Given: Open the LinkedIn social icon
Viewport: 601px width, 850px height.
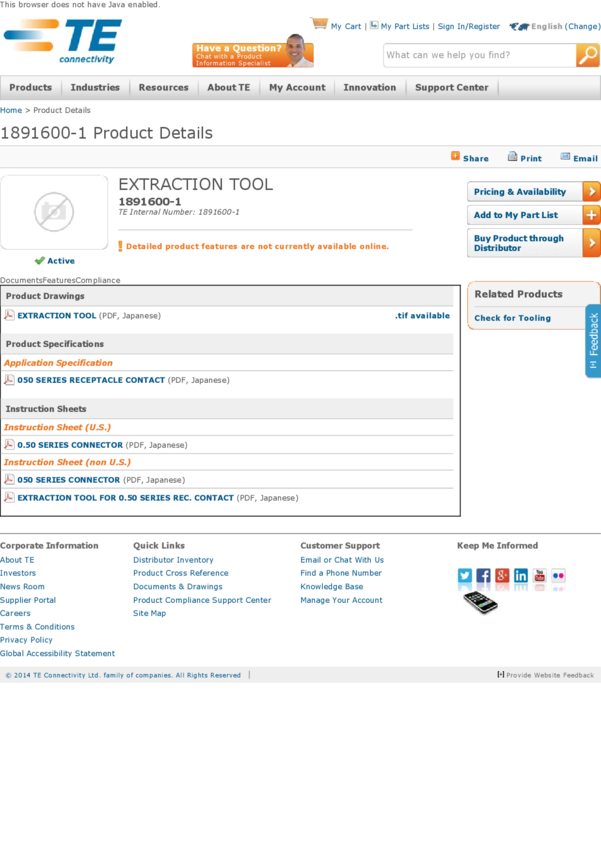Looking at the screenshot, I should point(521,575).
